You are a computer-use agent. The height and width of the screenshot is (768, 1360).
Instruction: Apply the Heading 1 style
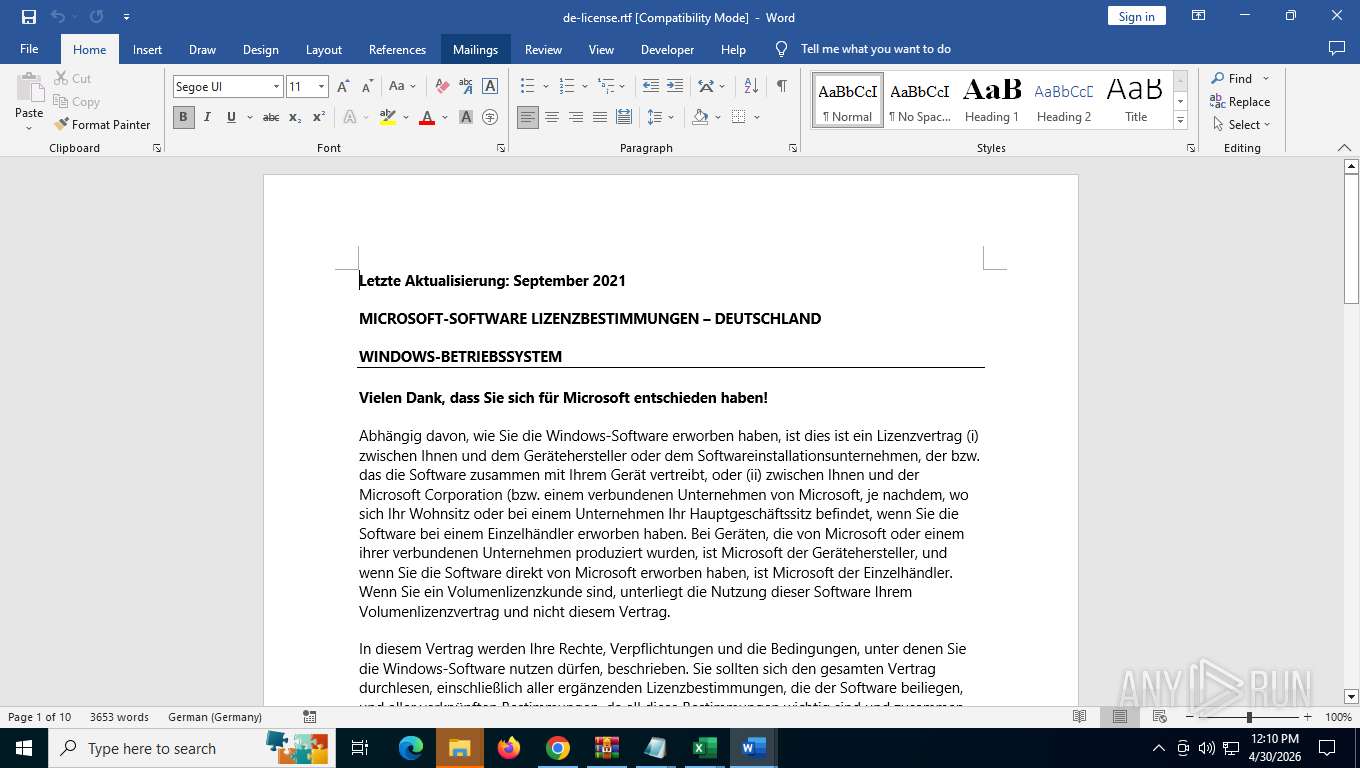click(992, 100)
